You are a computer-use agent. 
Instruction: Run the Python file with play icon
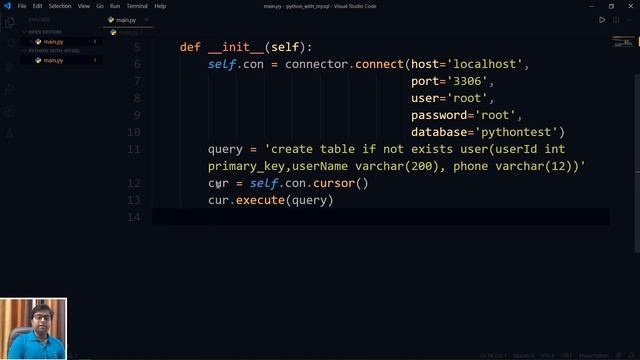tap(602, 20)
